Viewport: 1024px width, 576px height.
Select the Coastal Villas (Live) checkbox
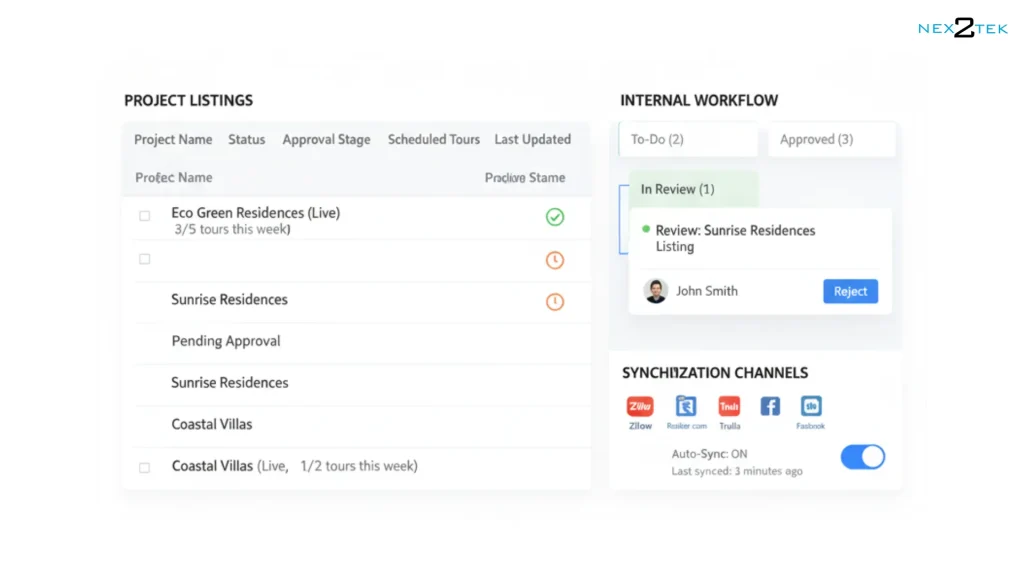144,468
